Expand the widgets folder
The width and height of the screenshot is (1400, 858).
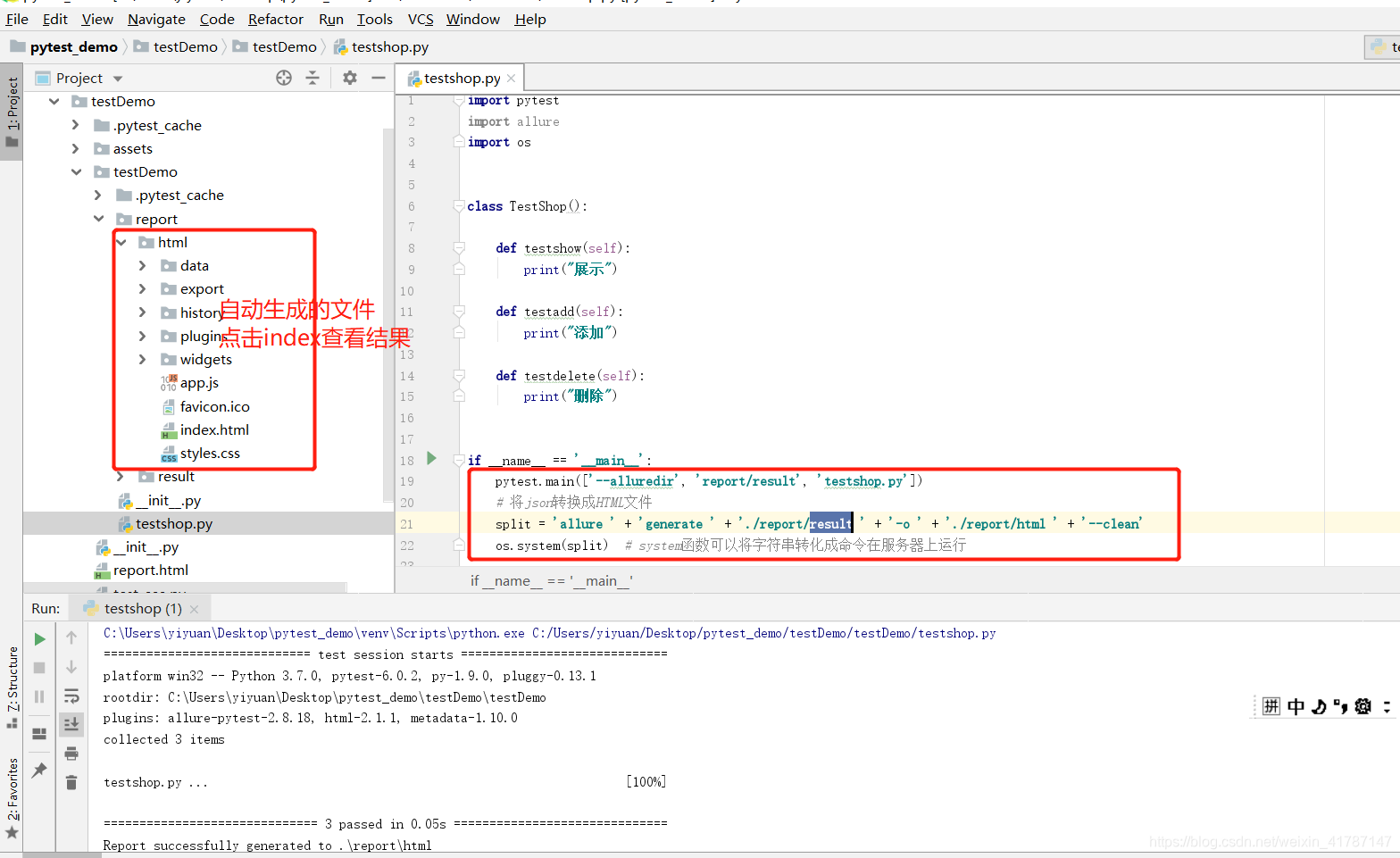143,359
